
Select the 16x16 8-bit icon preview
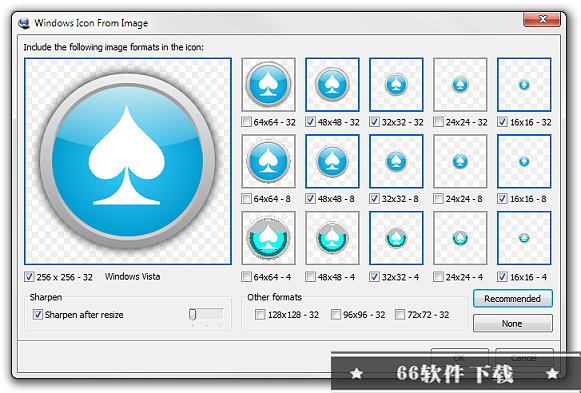click(x=524, y=161)
